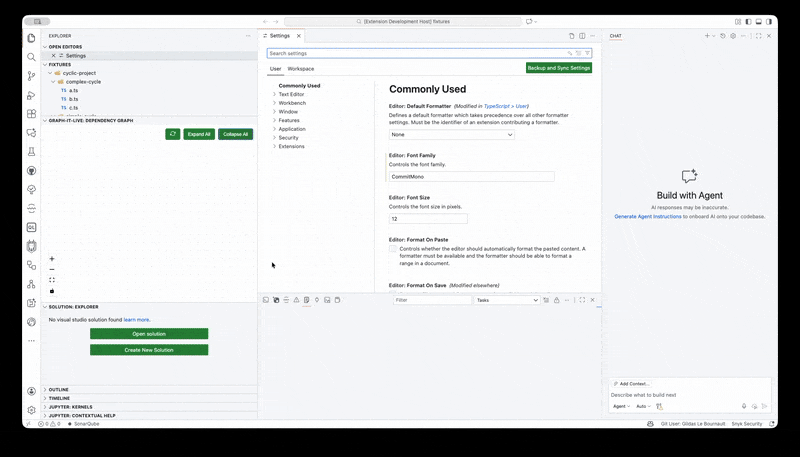Click the Collapse All button

tap(235, 134)
